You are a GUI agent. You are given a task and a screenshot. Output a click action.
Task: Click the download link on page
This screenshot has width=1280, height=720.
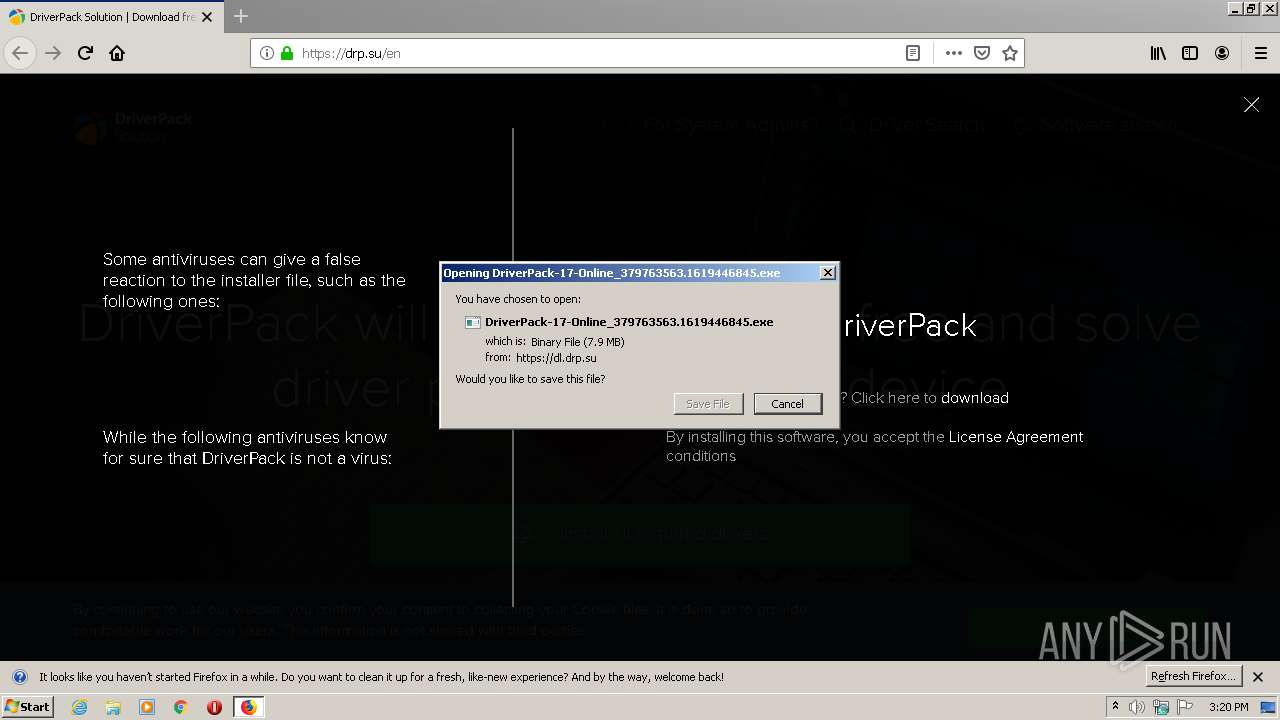[x=975, y=398]
